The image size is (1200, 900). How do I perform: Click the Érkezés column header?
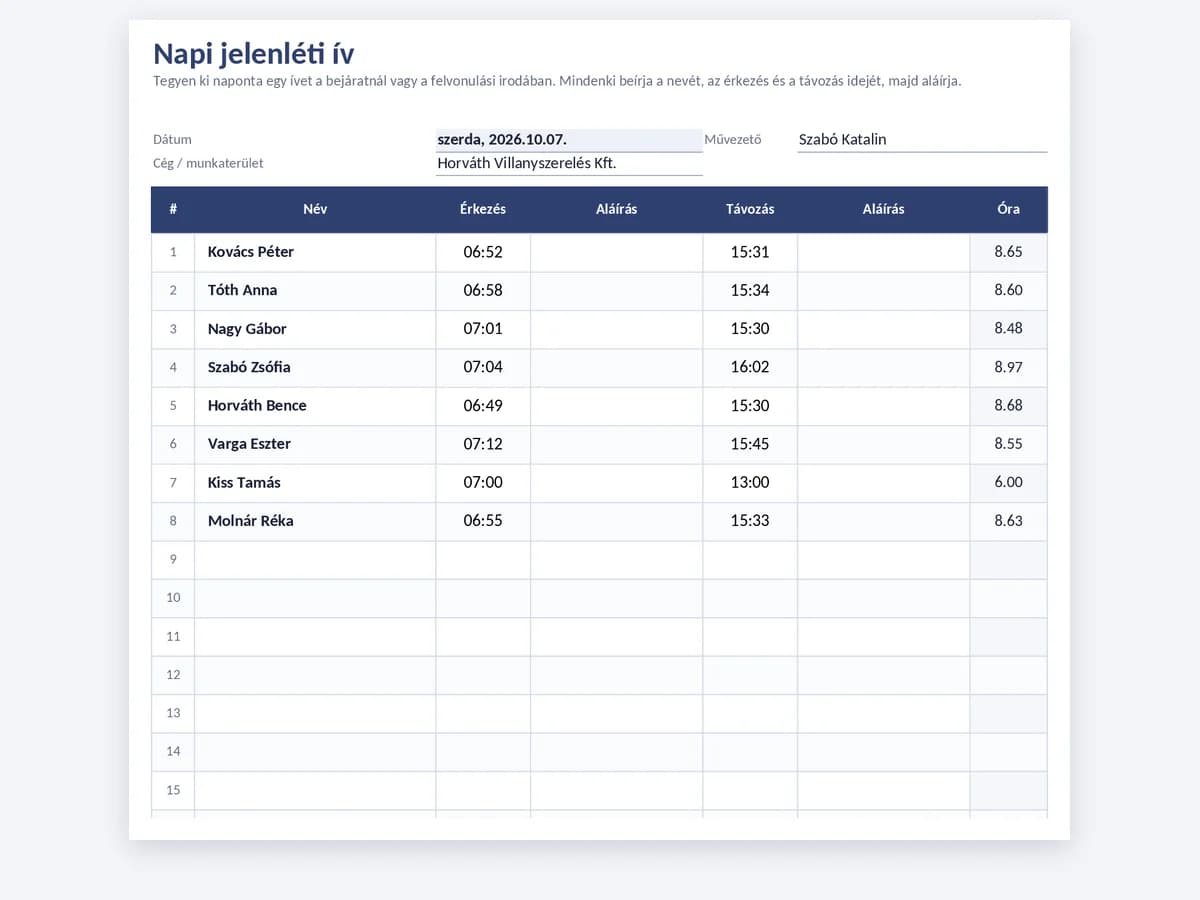pos(483,209)
